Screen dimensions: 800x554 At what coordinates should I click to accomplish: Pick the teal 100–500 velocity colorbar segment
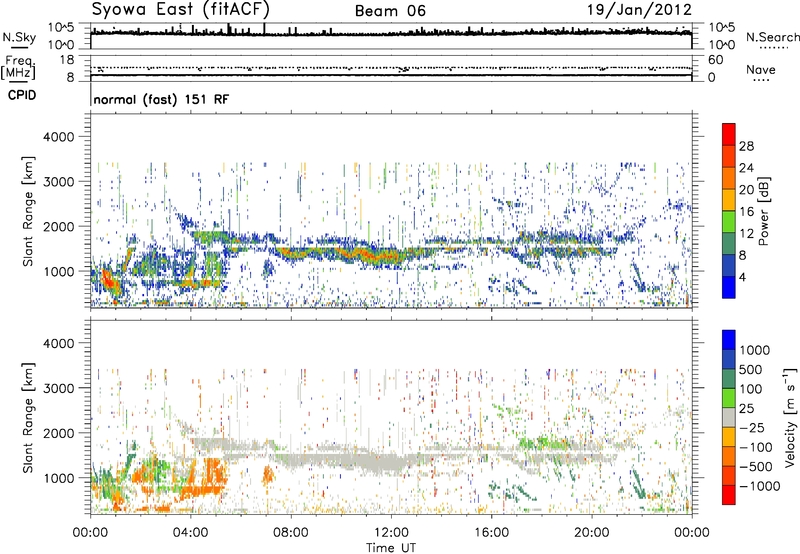[729, 379]
